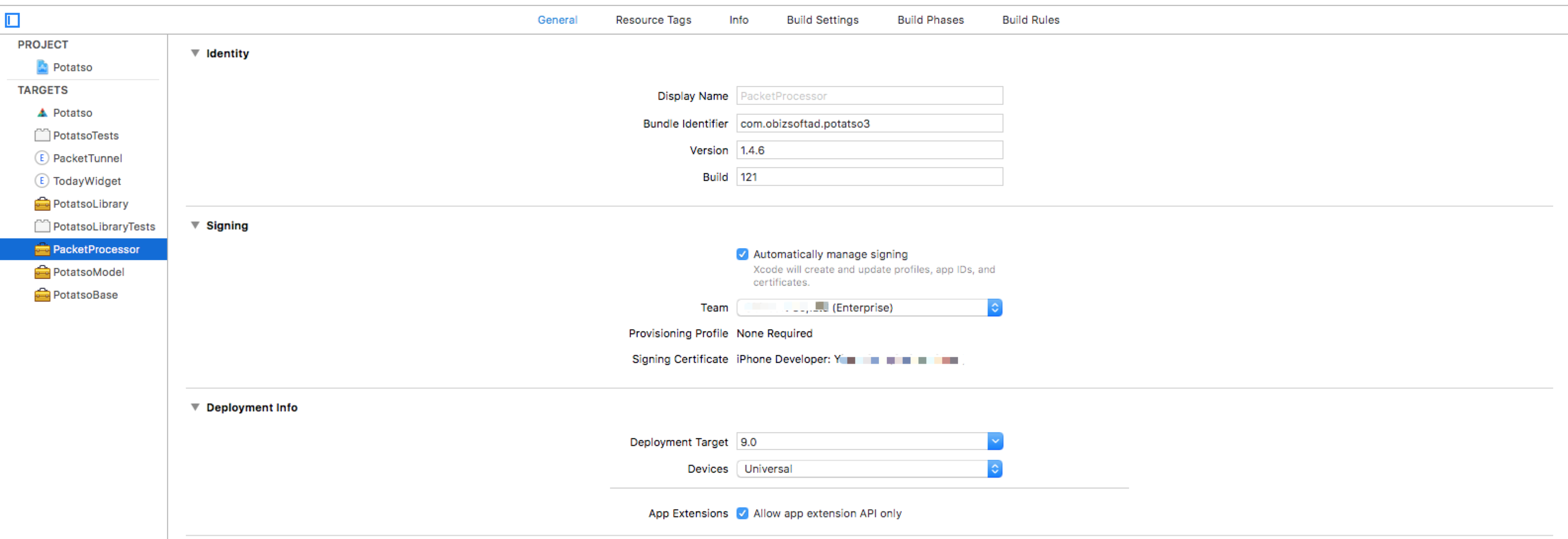Click the PotatsoModel framework target
Screen dimensions: 1568x539
click(88, 272)
